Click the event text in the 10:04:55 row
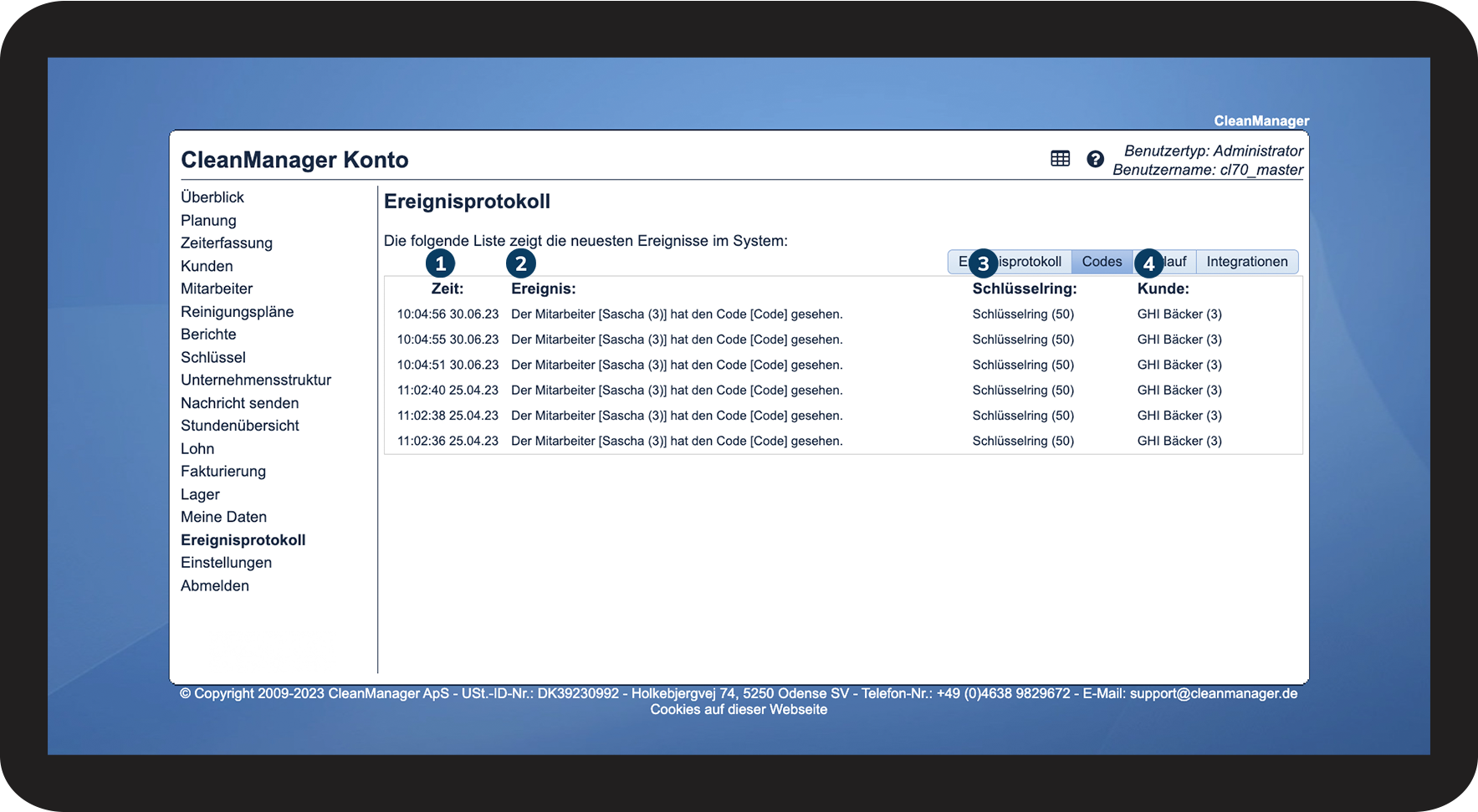 677,340
